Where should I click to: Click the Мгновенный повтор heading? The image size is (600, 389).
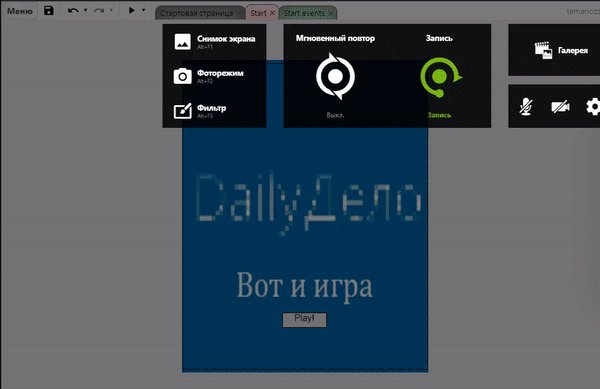point(335,38)
